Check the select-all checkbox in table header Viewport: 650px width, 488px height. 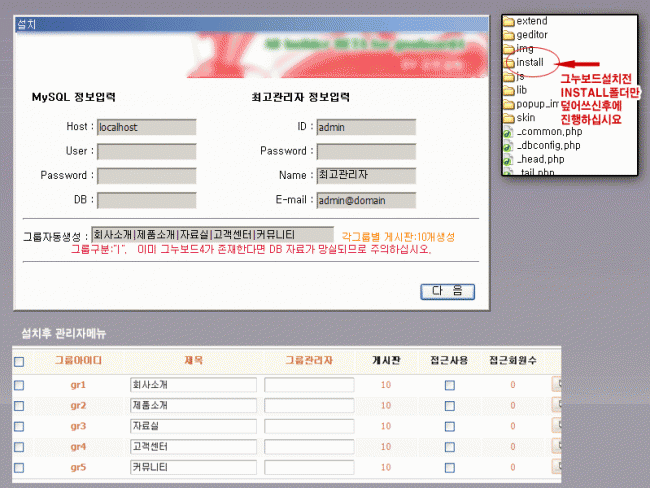pos(19,362)
